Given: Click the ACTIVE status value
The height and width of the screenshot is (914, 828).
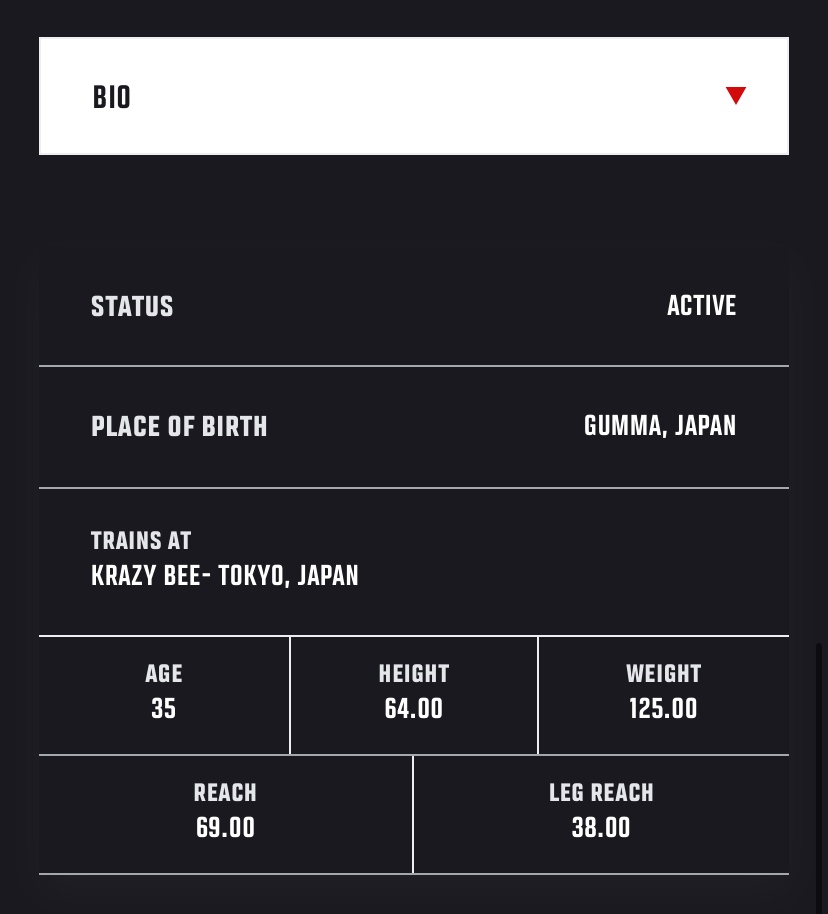Looking at the screenshot, I should pyautogui.click(x=701, y=305).
